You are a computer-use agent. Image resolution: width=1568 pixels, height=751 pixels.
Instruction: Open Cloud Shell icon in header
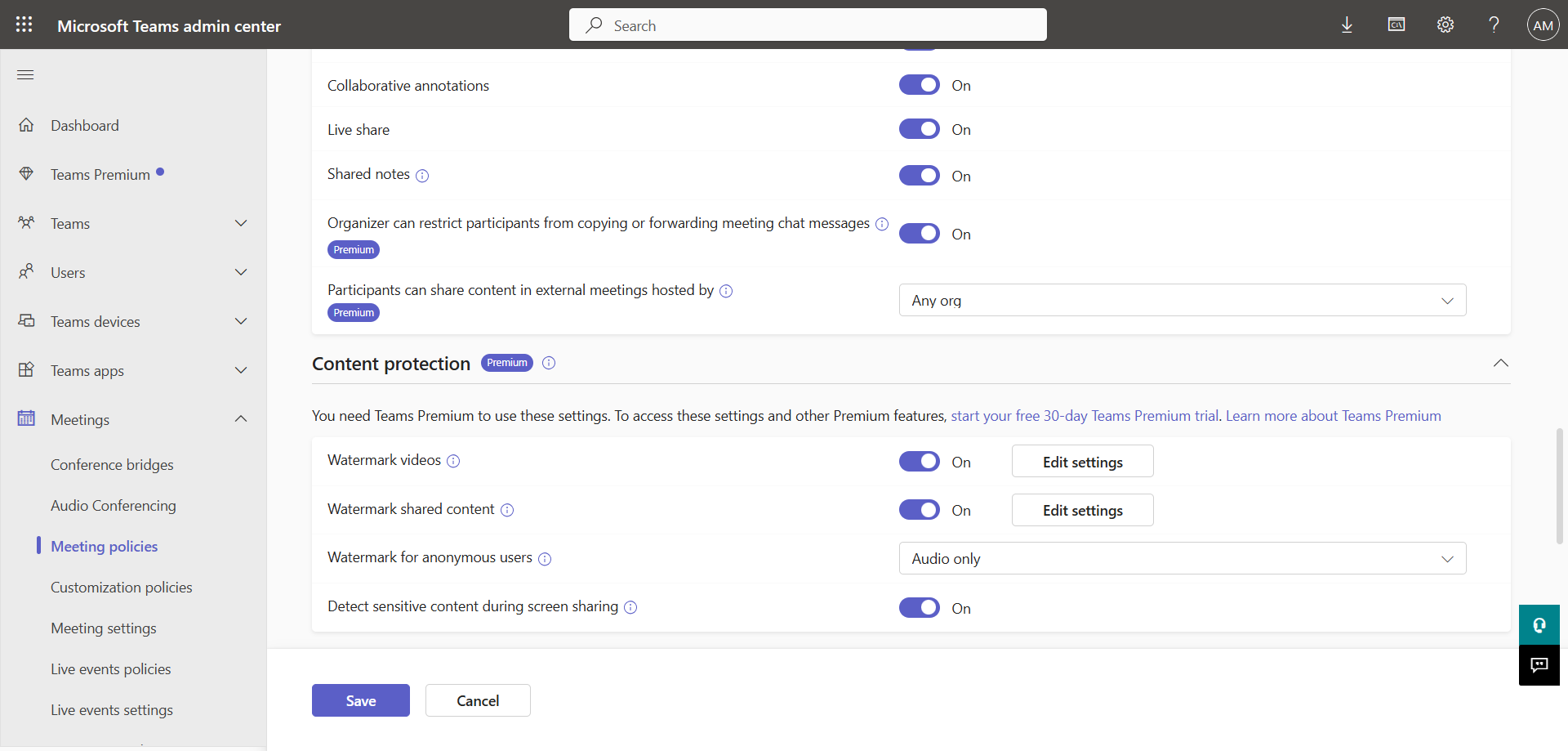pyautogui.click(x=1396, y=25)
